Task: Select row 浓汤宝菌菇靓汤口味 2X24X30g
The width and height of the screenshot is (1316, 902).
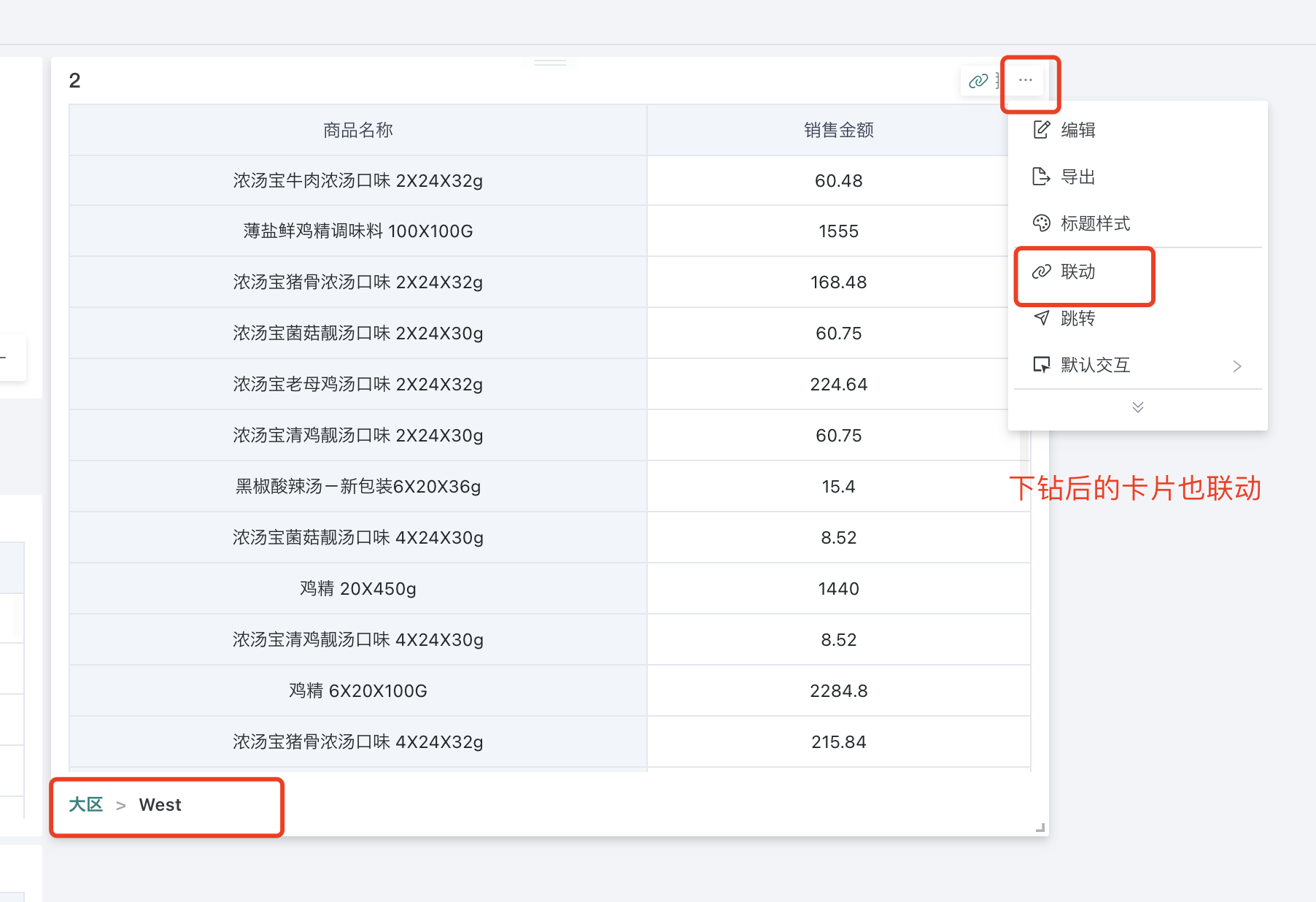Action: tap(358, 334)
